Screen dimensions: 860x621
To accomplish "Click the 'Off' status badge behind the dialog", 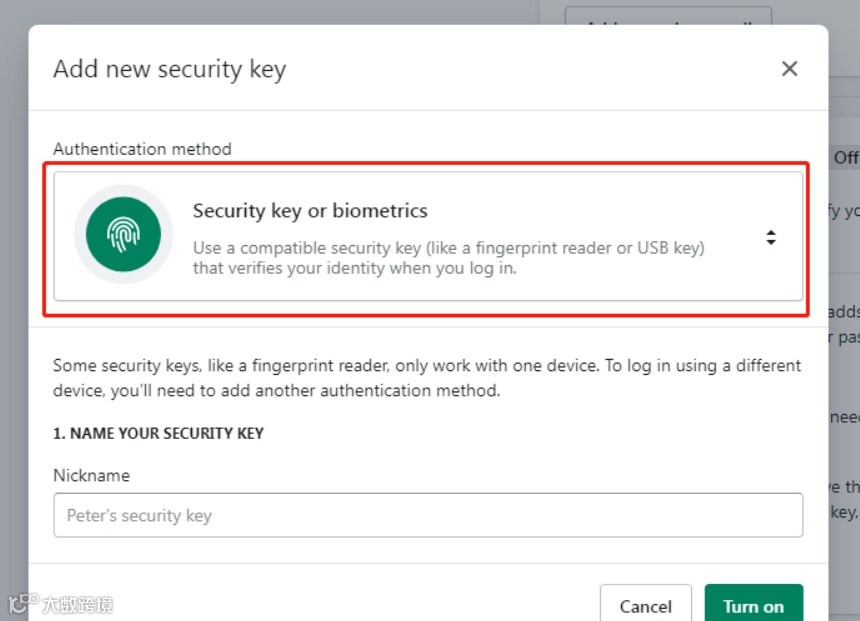I will pyautogui.click(x=845, y=157).
